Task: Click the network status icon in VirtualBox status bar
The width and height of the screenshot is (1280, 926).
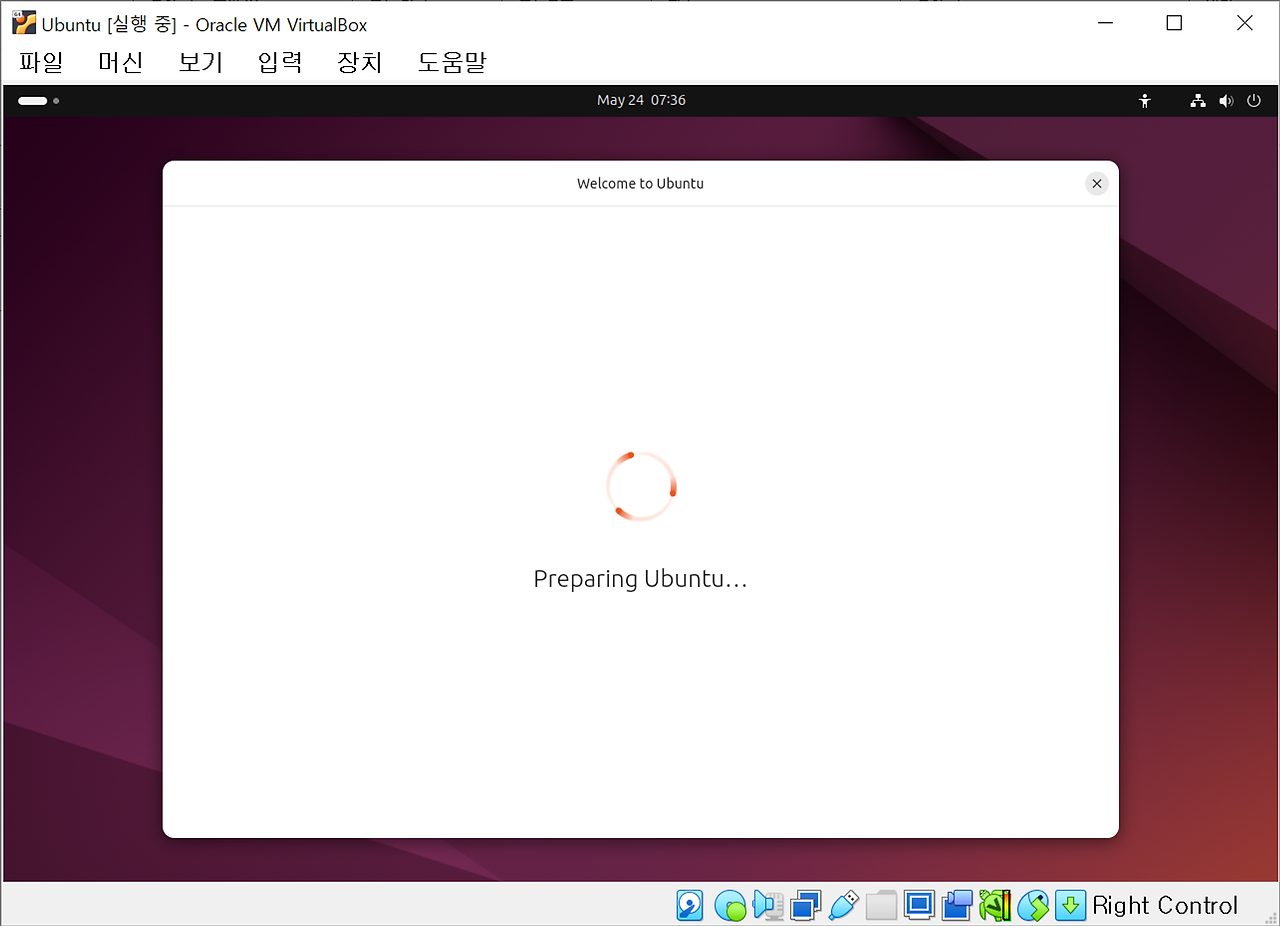Action: point(806,905)
